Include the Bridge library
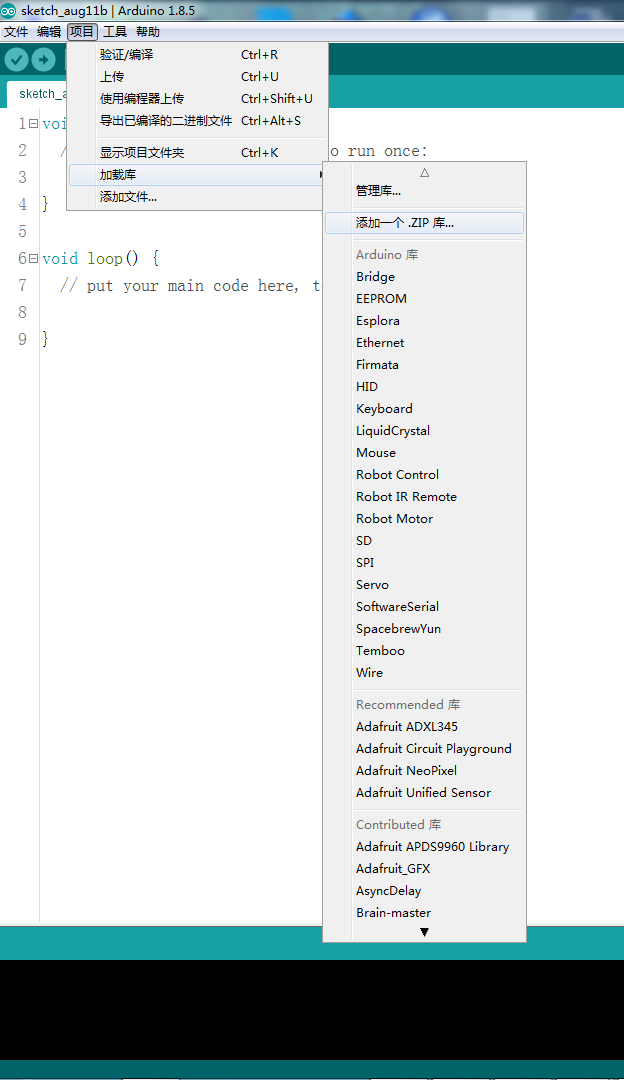 coord(424,277)
